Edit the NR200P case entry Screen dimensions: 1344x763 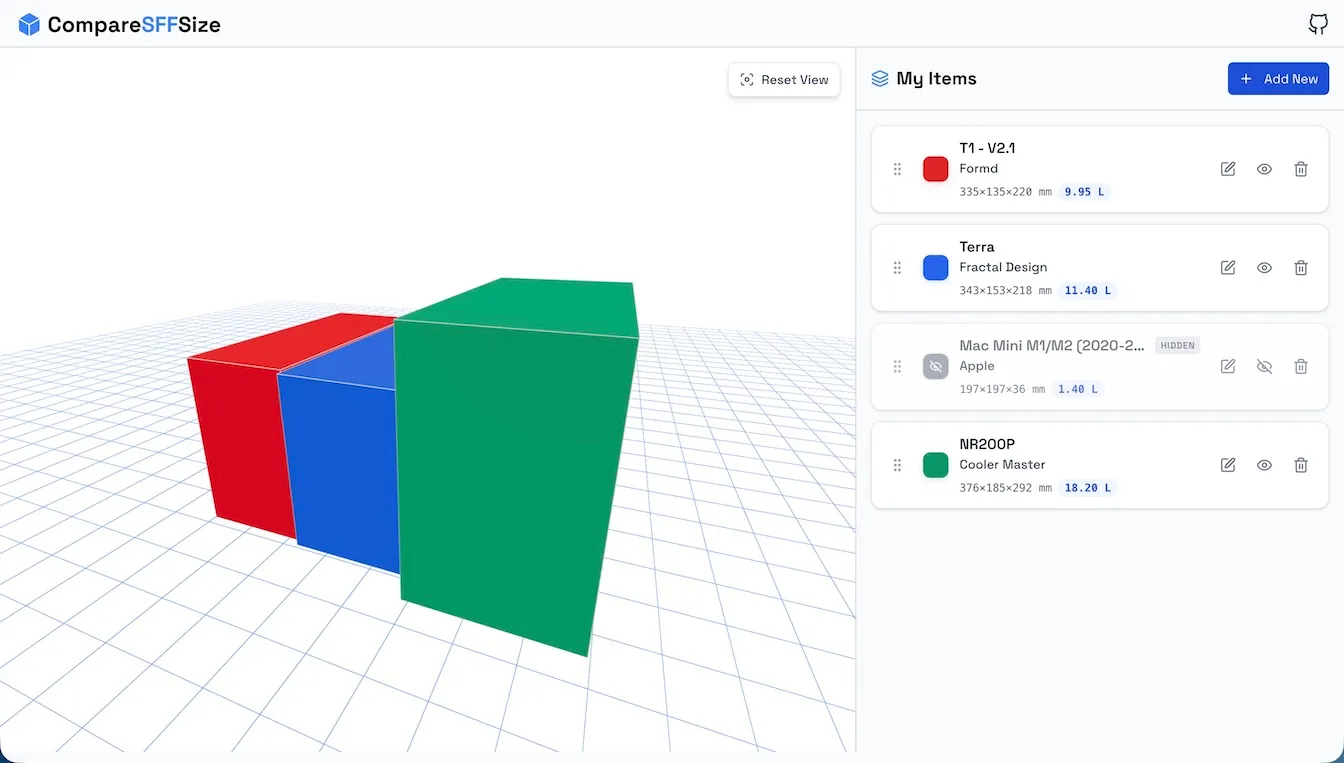coord(1228,465)
